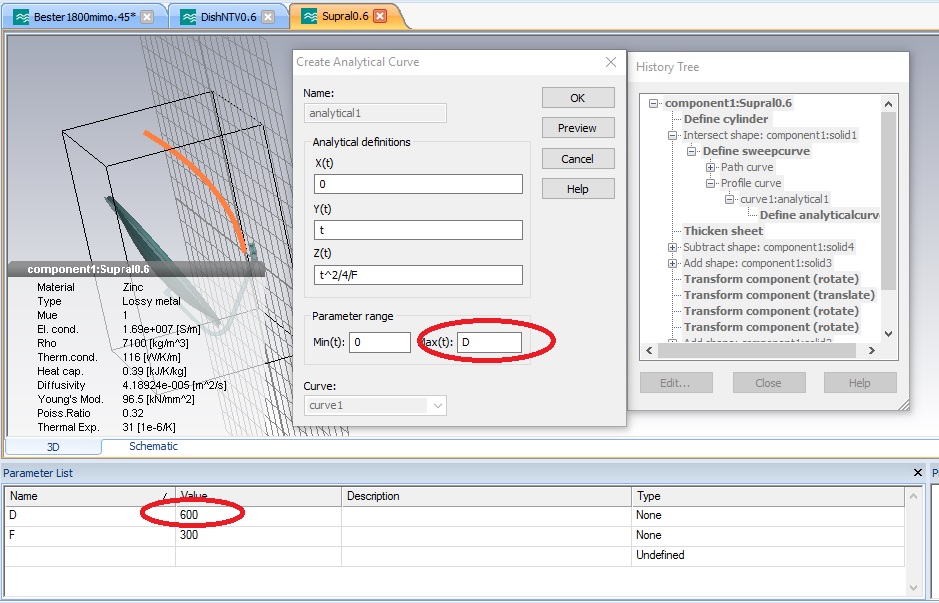Image resolution: width=939 pixels, height=603 pixels.
Task: Expand the Path curve node
Action: coord(711,167)
